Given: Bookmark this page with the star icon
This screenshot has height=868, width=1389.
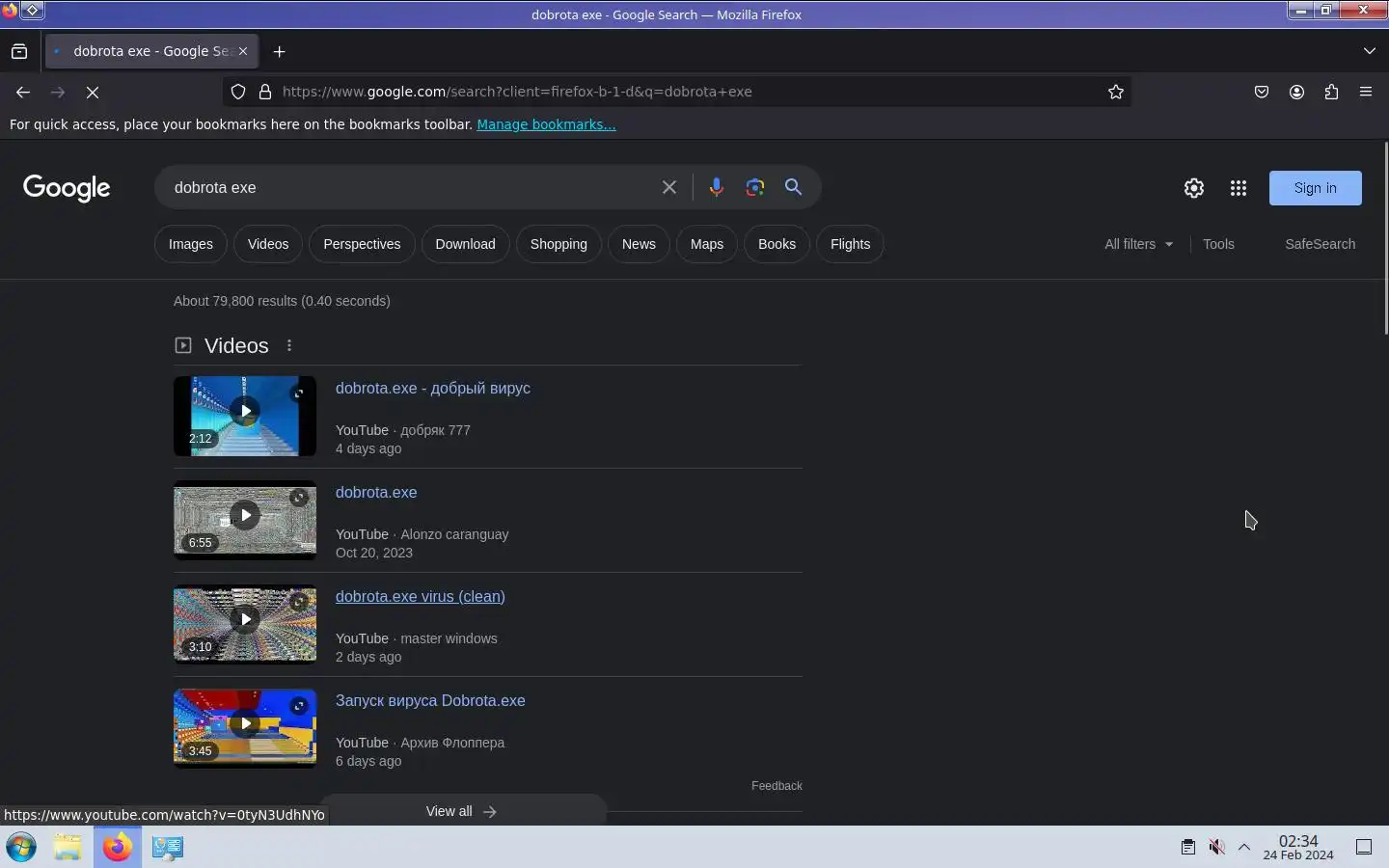Looking at the screenshot, I should 1116,92.
